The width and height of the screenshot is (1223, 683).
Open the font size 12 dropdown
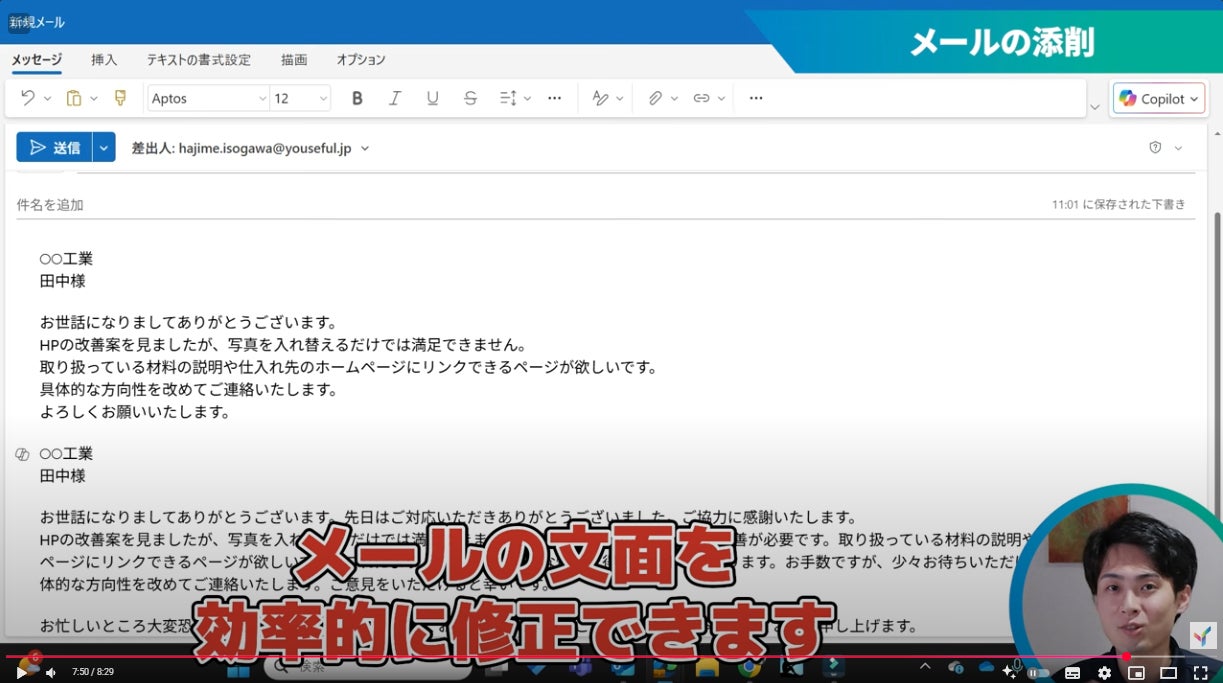301,98
